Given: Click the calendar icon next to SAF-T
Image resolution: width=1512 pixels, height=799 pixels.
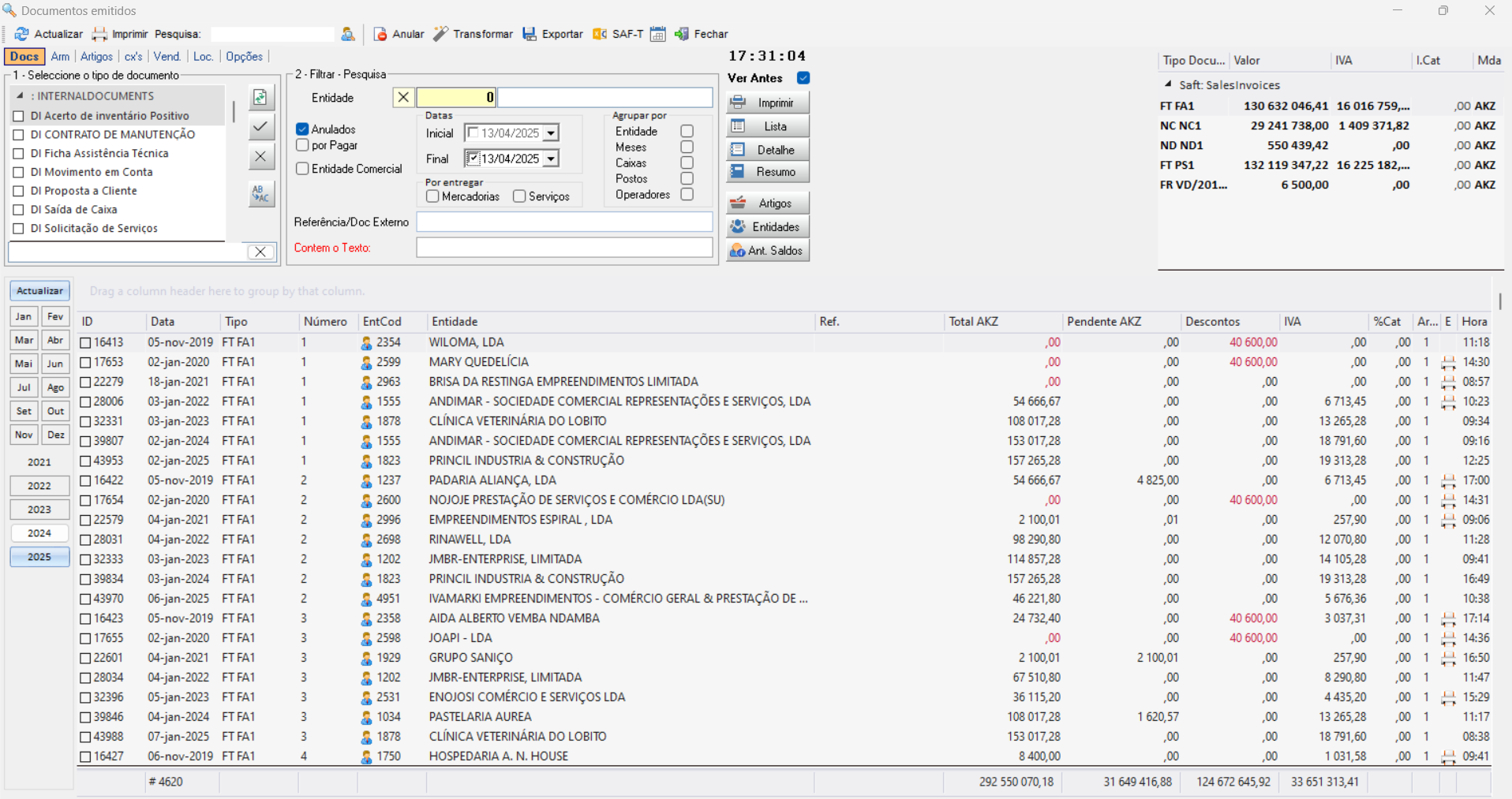Looking at the screenshot, I should [658, 34].
